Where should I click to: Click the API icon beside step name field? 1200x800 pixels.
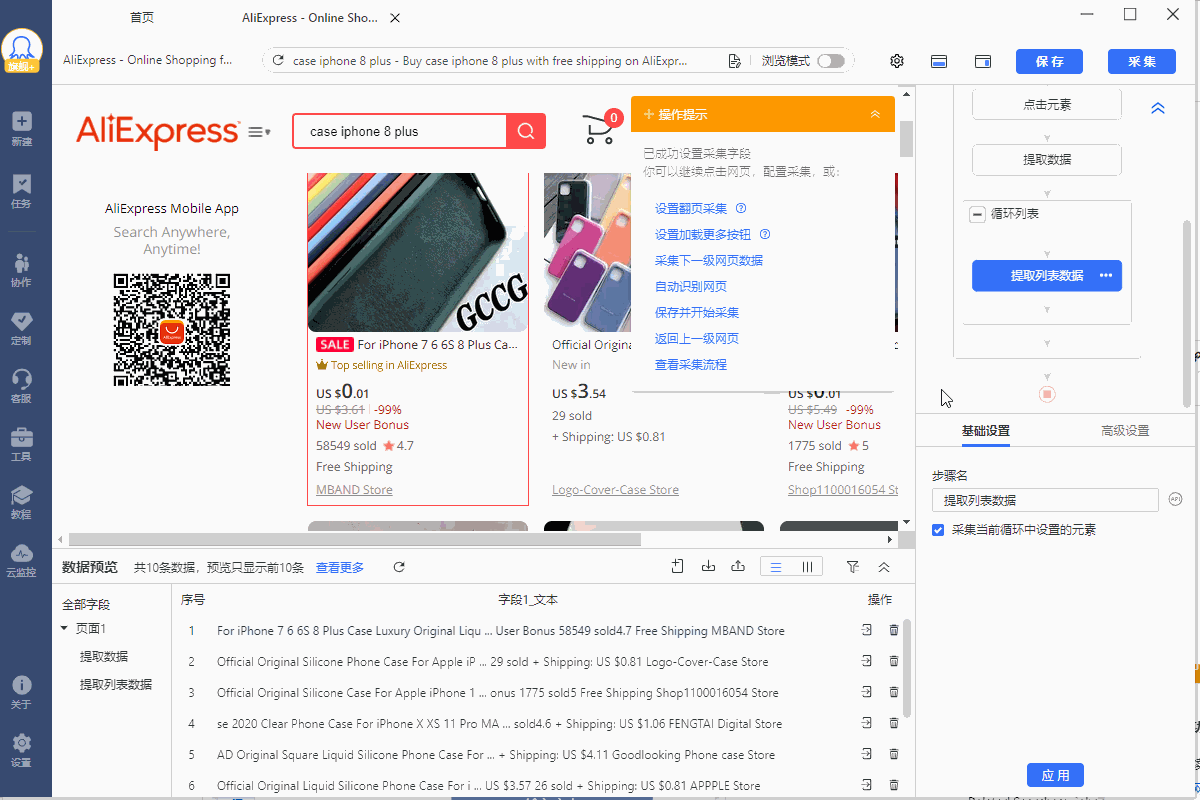click(x=1175, y=499)
